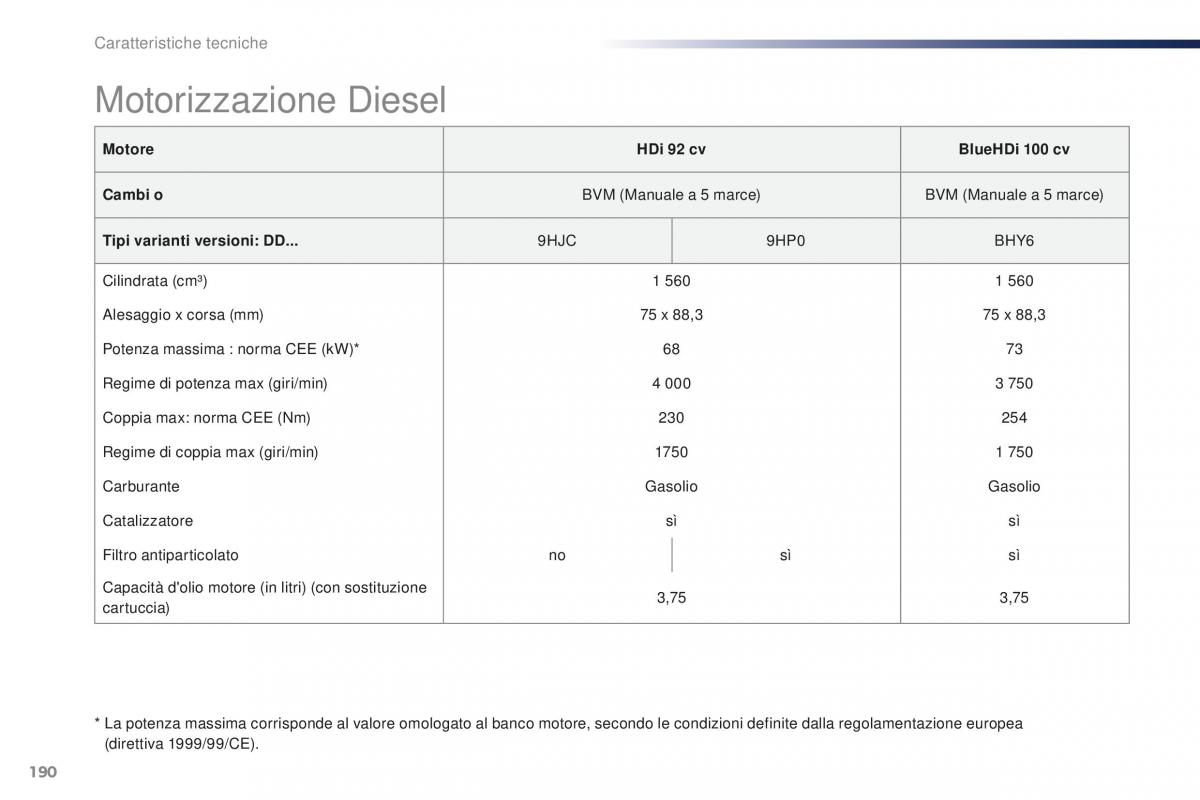Select the "Potenza massima : norma CEE (kW)*" label
The height and width of the screenshot is (800, 1200).
click(x=231, y=349)
